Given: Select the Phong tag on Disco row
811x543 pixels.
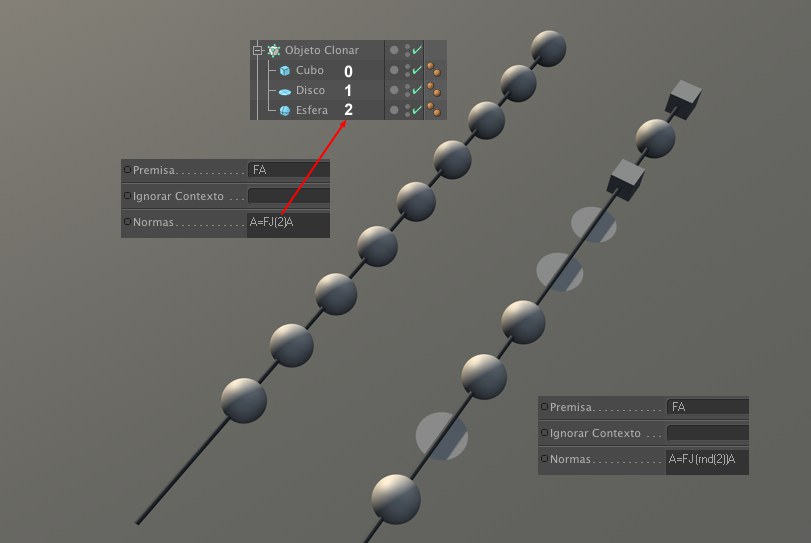Looking at the screenshot, I should [434, 91].
